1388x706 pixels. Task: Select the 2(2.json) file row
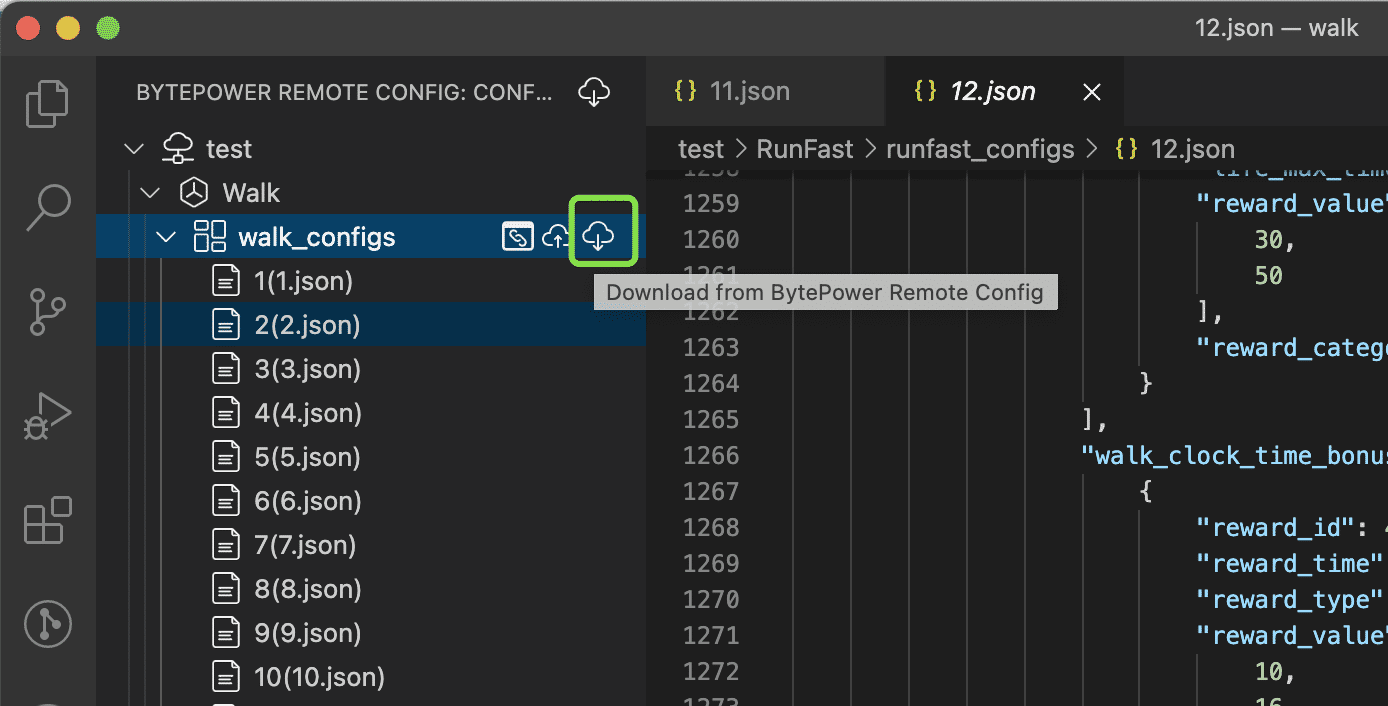371,325
